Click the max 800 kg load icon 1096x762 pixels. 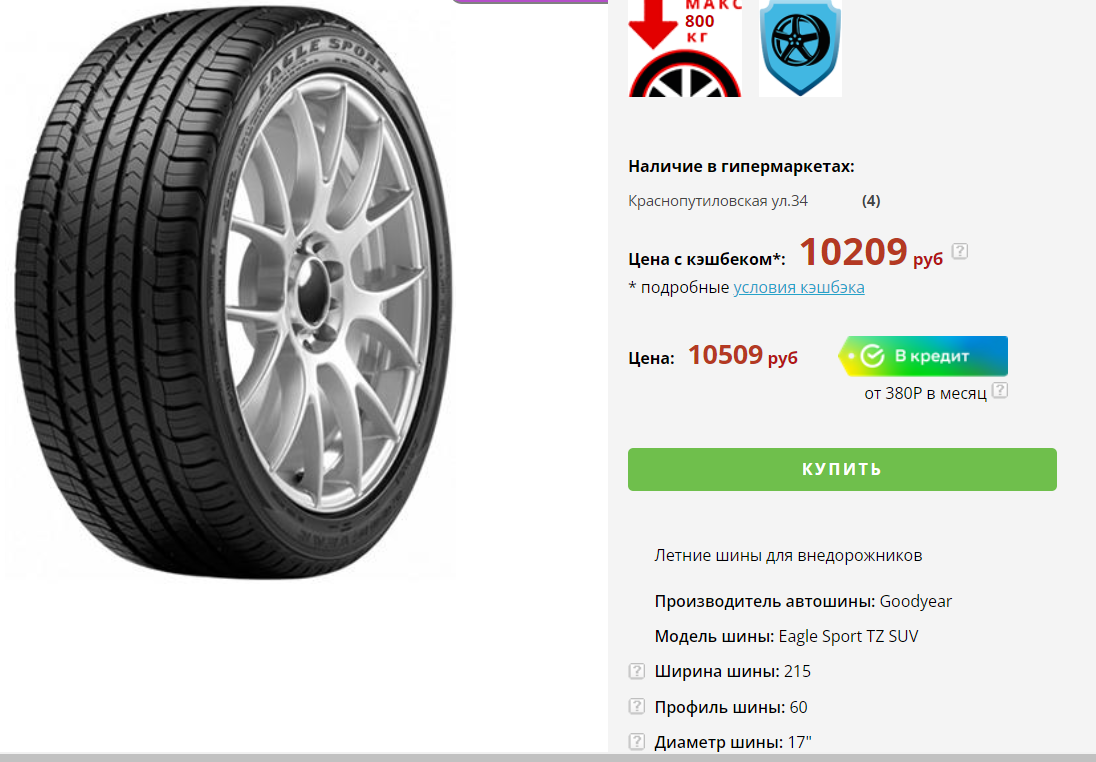[x=685, y=48]
